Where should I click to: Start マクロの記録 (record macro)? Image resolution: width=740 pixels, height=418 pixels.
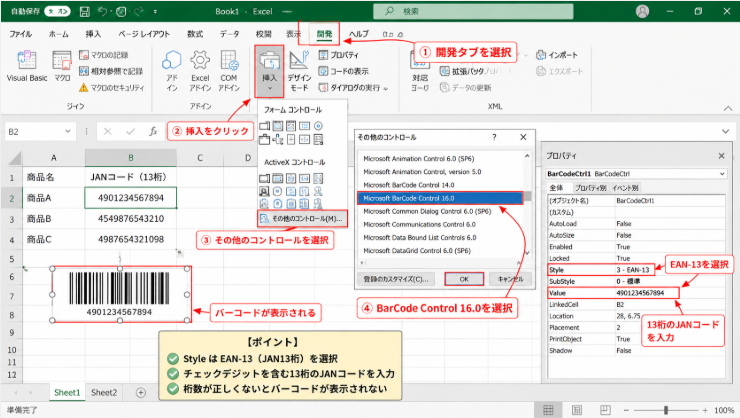(104, 55)
